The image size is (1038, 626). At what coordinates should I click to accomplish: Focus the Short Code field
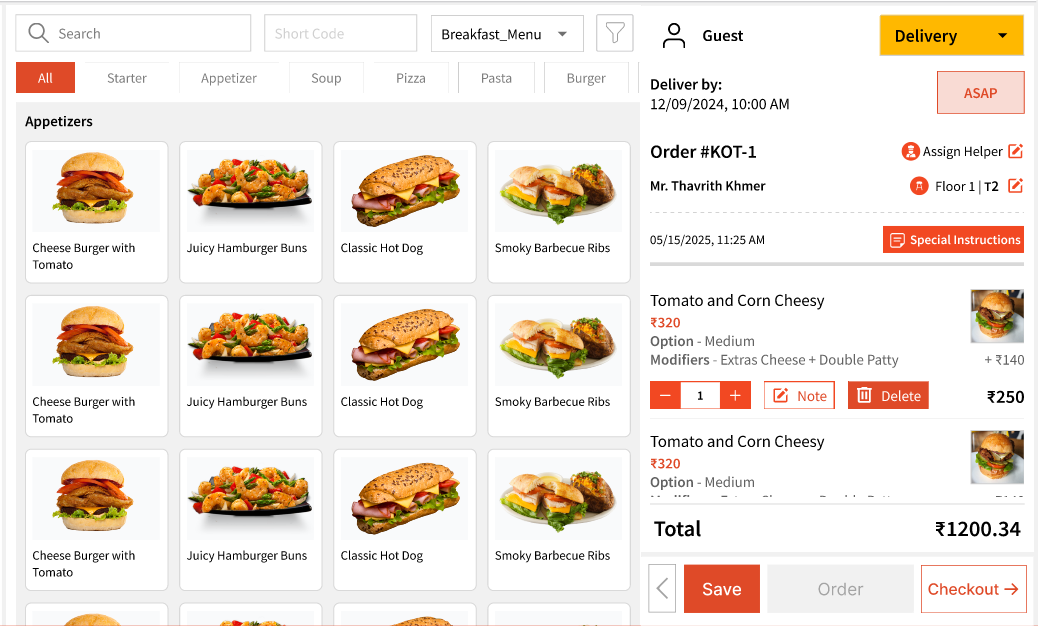tap(340, 33)
